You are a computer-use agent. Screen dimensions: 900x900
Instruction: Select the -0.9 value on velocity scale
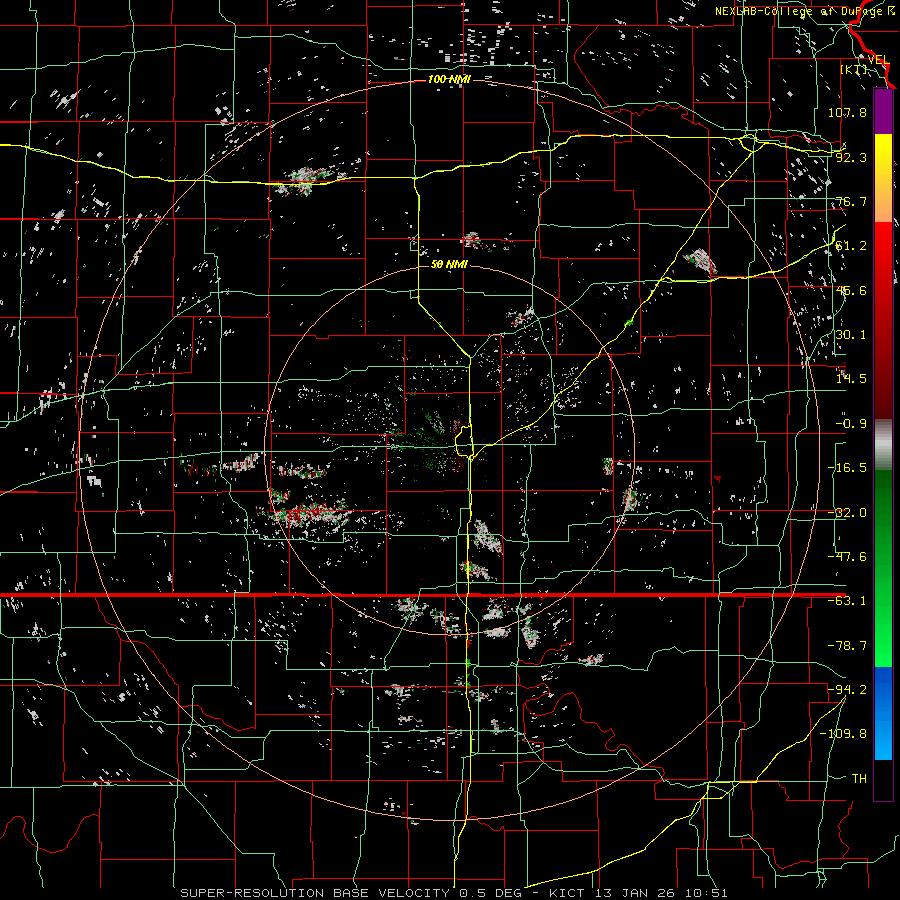(x=851, y=424)
